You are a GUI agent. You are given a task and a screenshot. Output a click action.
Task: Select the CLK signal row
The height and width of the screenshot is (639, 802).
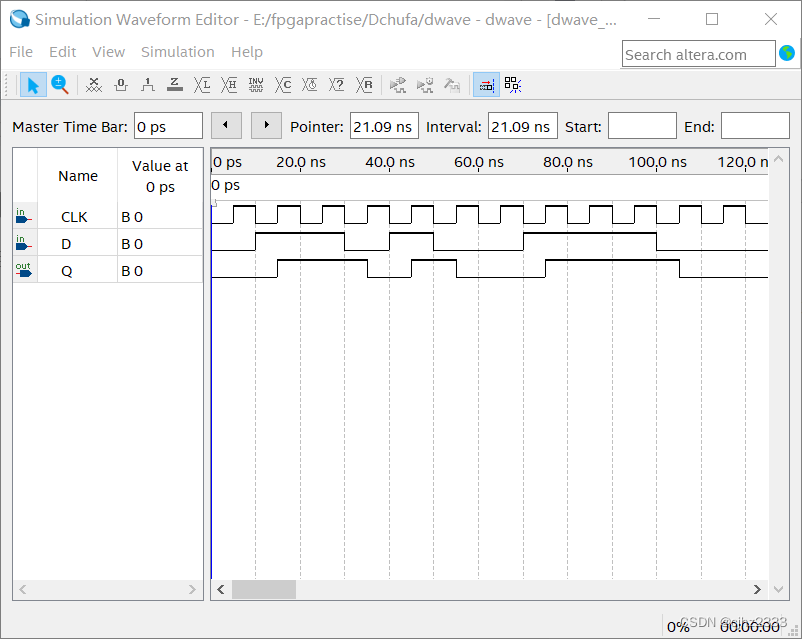(x=108, y=216)
